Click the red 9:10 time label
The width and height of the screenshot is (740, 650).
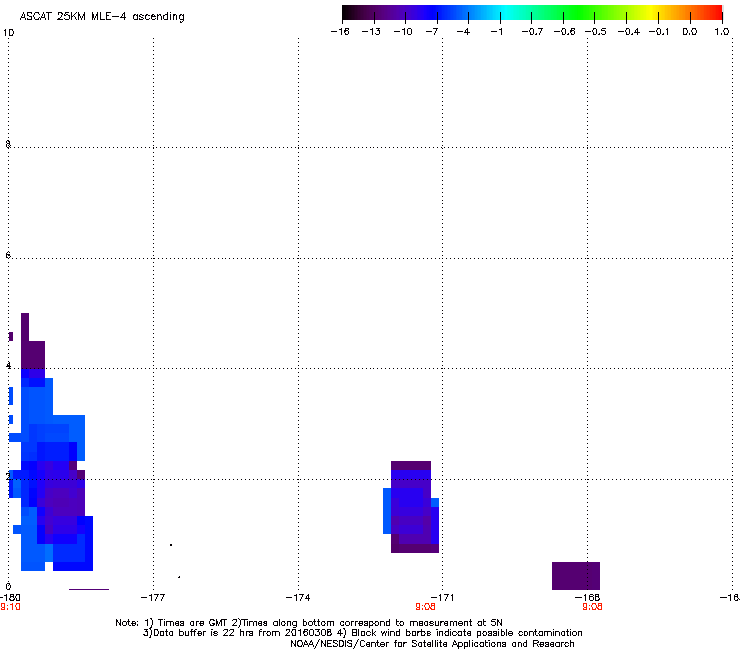10,607
